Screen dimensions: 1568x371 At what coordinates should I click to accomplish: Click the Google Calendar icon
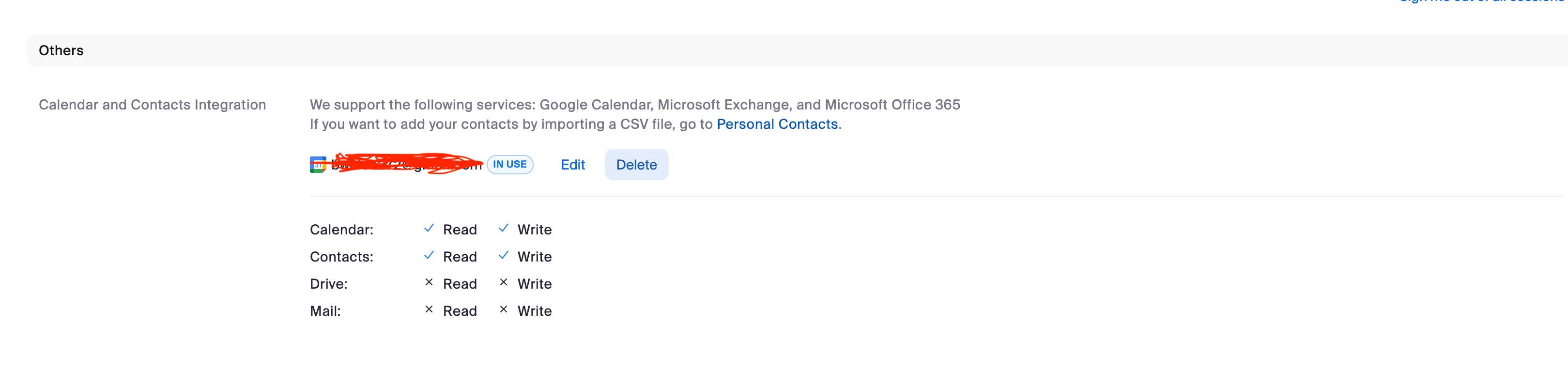[318, 165]
